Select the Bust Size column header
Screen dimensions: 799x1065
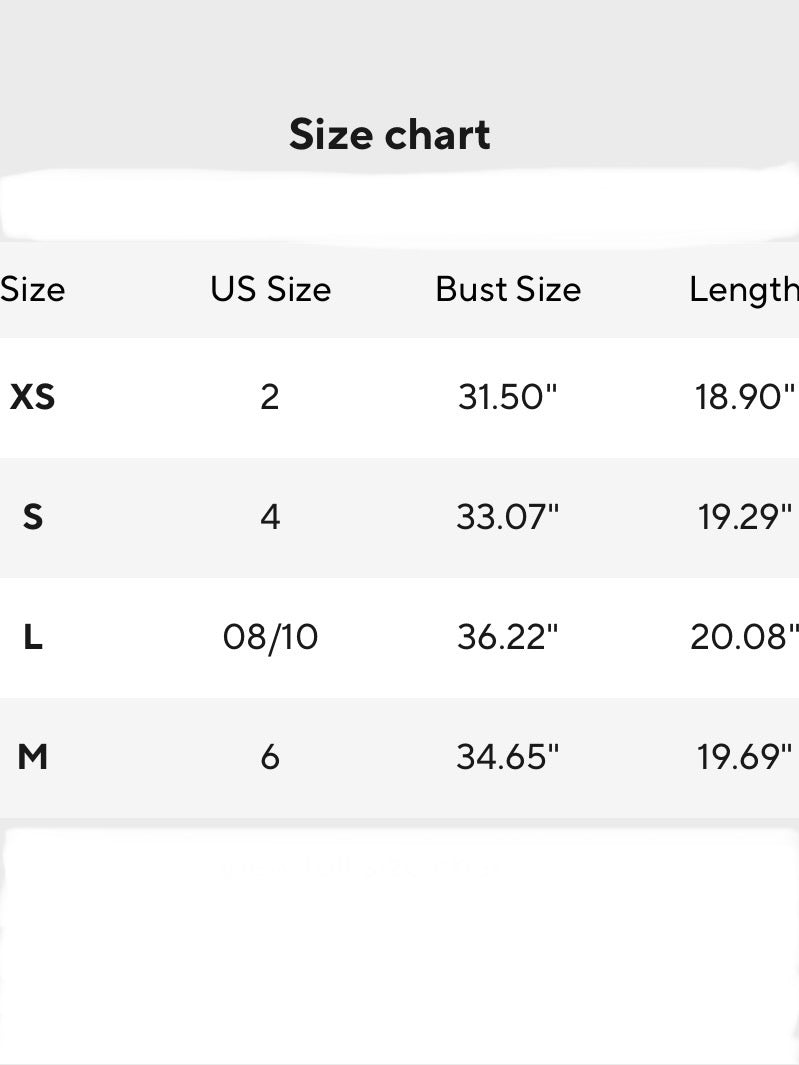click(508, 289)
